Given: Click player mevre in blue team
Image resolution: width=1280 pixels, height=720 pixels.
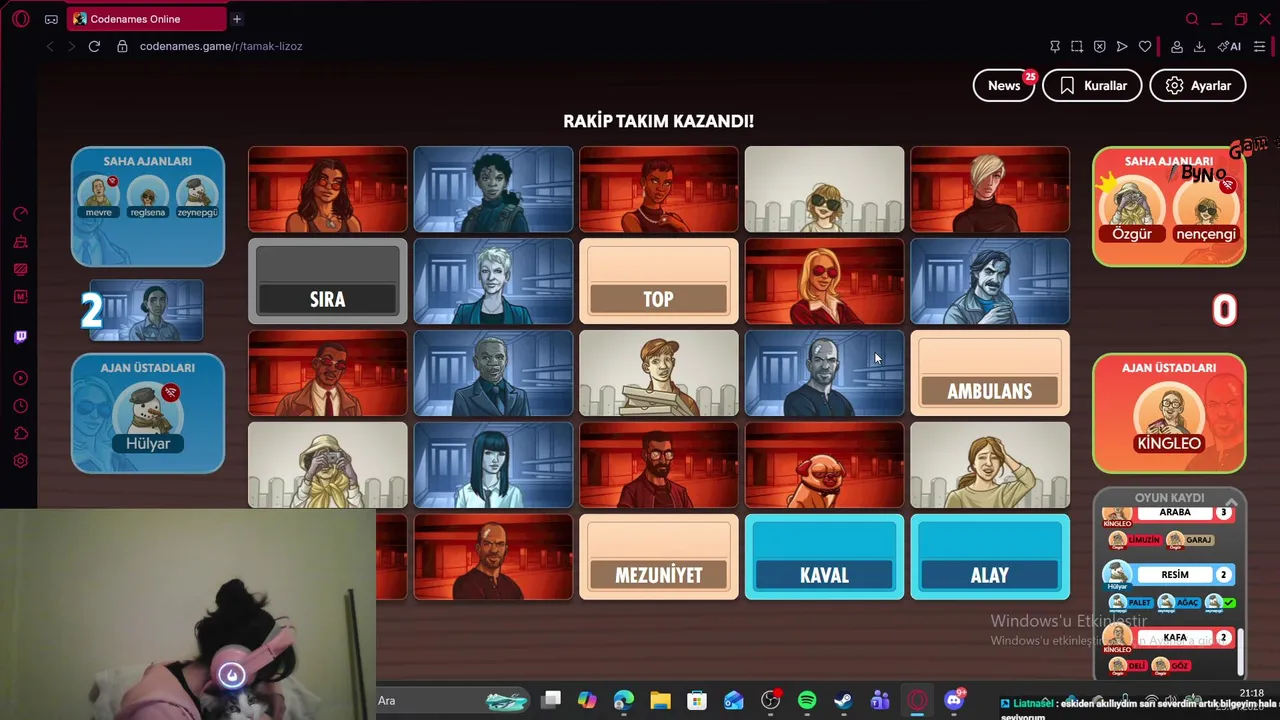Looking at the screenshot, I should coord(99,197).
